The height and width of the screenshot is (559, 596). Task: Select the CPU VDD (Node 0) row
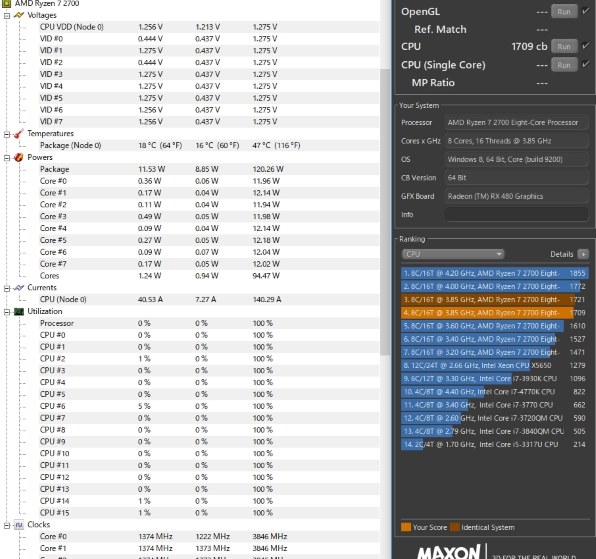(x=190, y=27)
